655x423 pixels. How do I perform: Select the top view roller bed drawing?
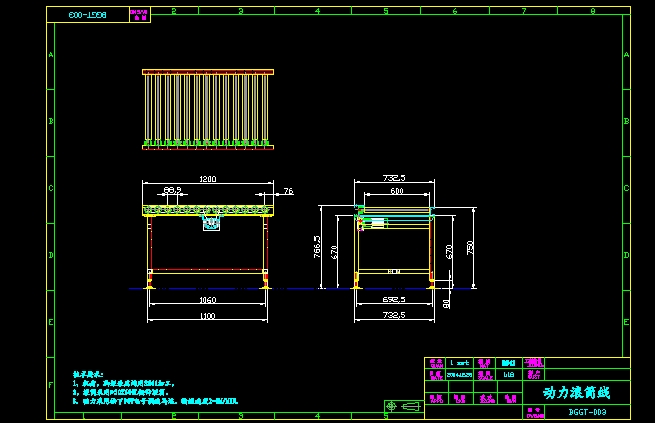pos(208,109)
